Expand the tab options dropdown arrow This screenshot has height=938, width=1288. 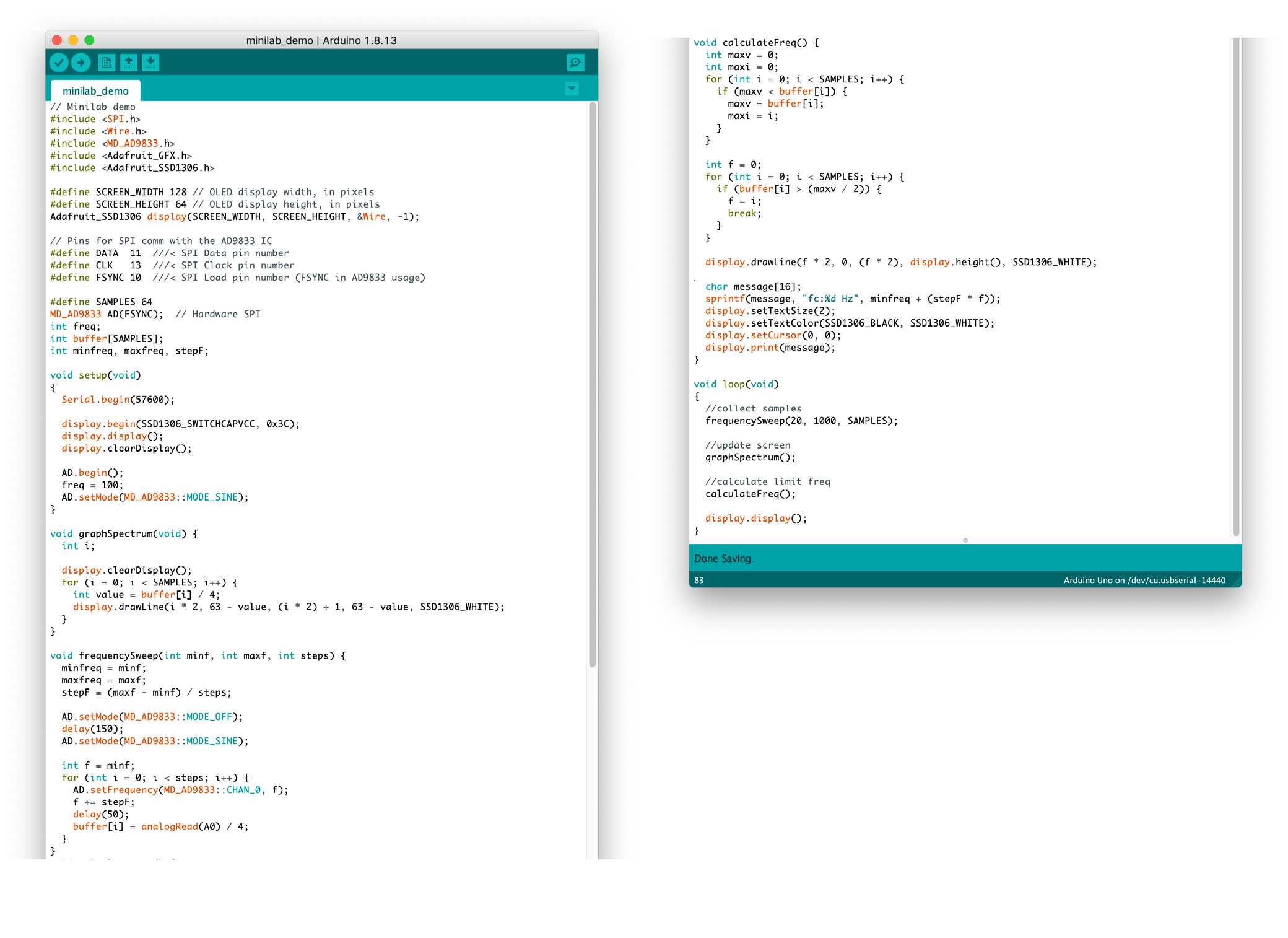572,89
